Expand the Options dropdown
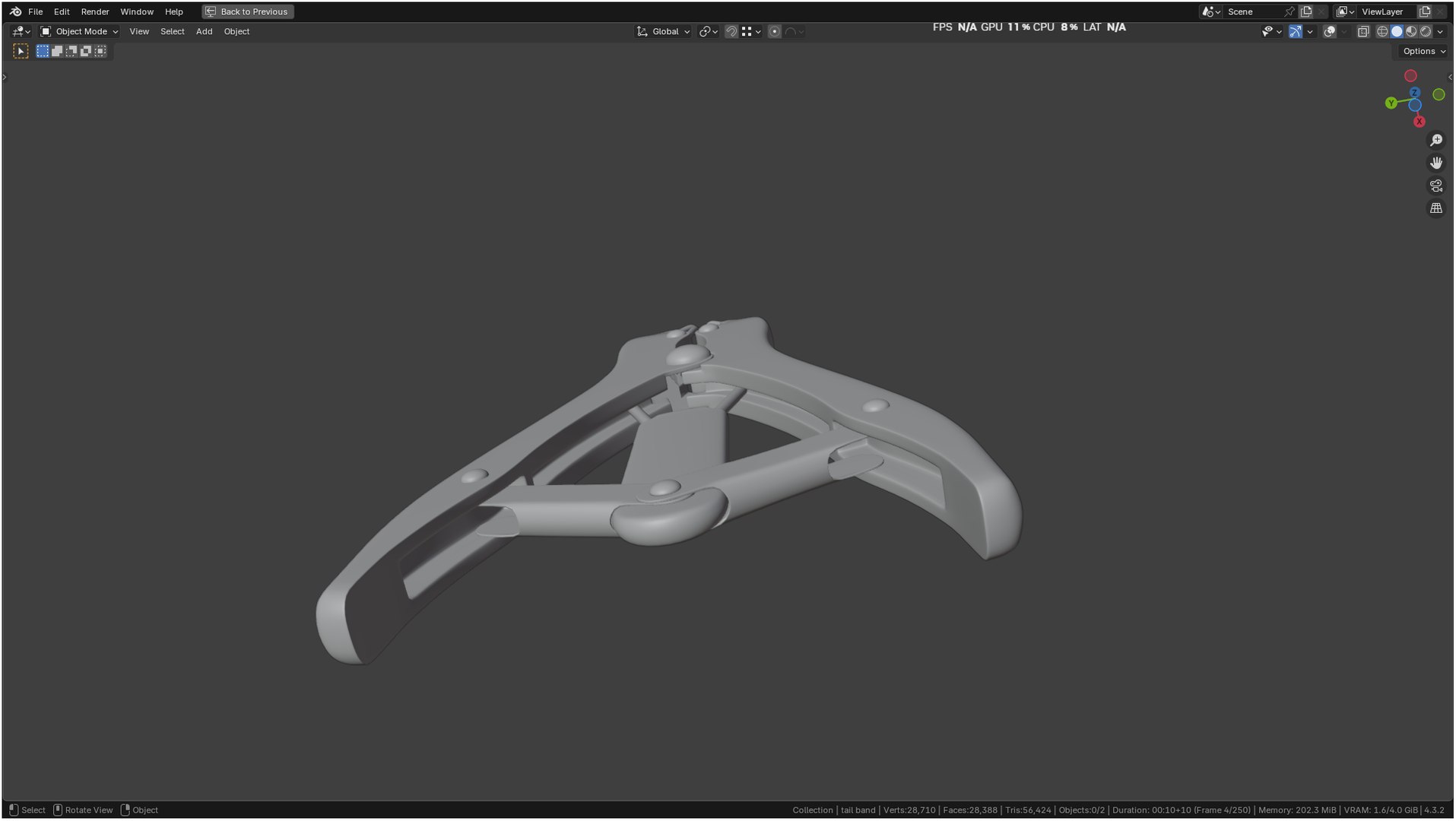This screenshot has height=821, width=1456. (x=1423, y=51)
